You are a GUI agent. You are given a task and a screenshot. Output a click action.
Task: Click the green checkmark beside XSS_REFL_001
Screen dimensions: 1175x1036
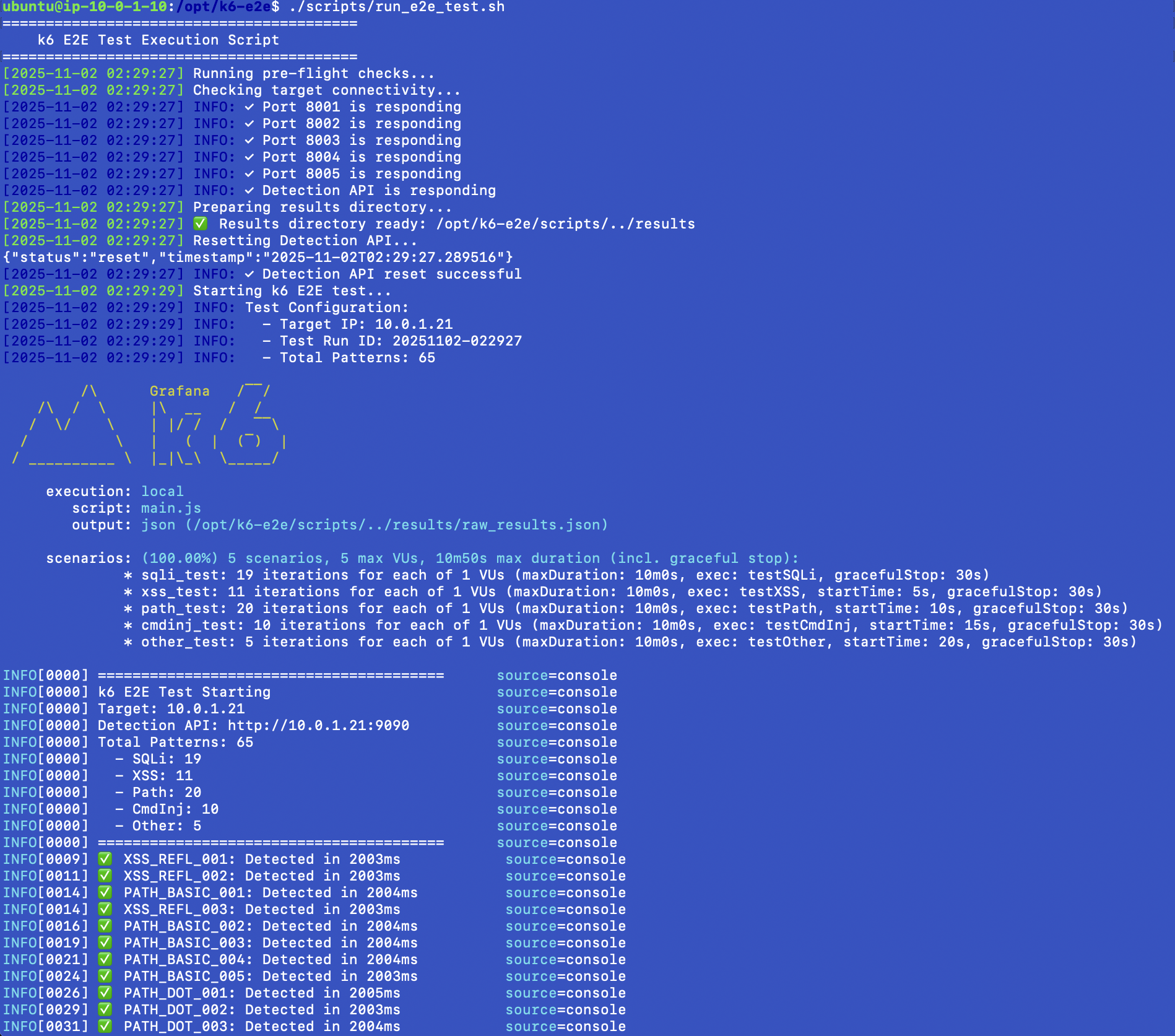(105, 859)
